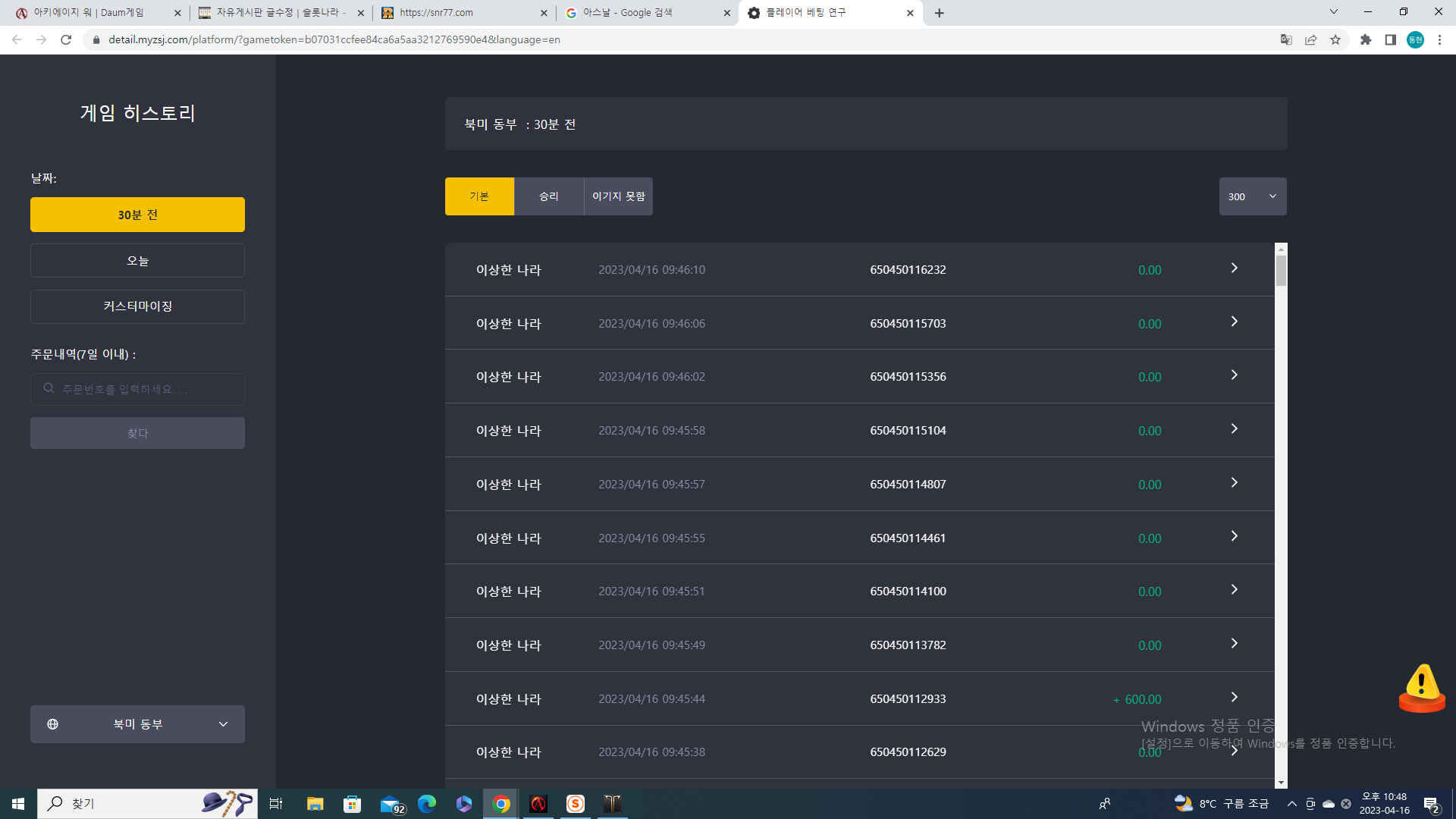
Task: Switch to the 이기지 못함 tab
Action: (619, 196)
